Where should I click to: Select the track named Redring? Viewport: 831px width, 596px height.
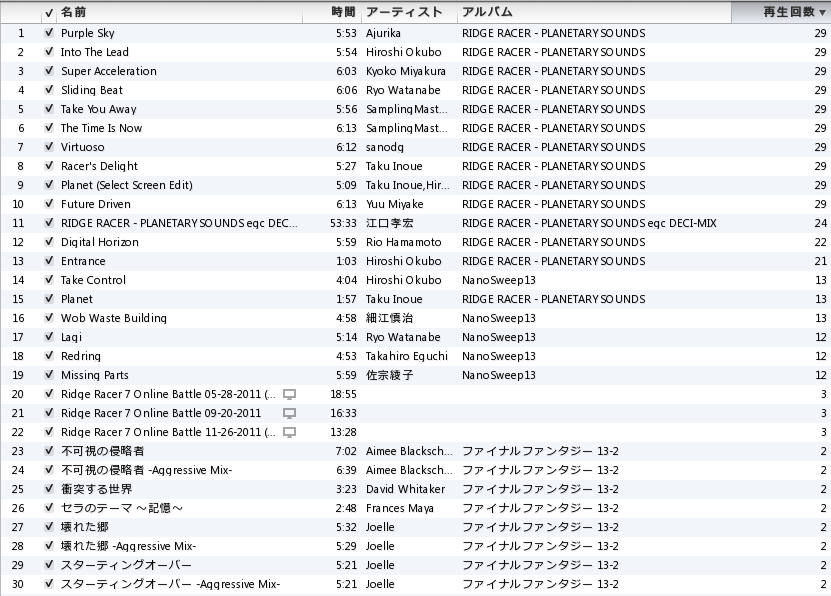click(81, 356)
